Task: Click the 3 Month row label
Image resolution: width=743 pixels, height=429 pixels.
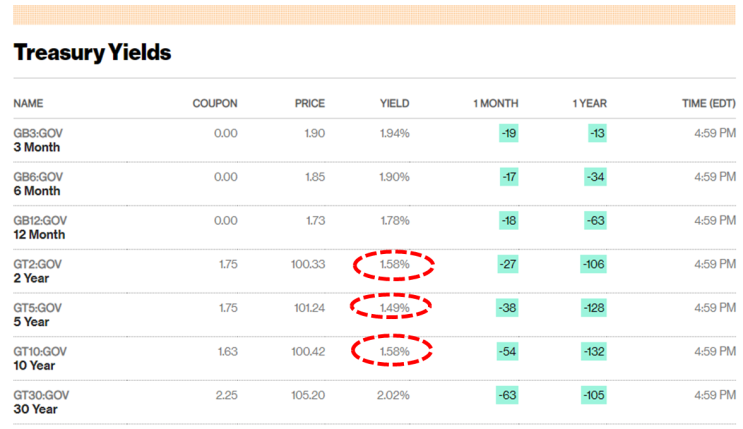Action: 37,147
